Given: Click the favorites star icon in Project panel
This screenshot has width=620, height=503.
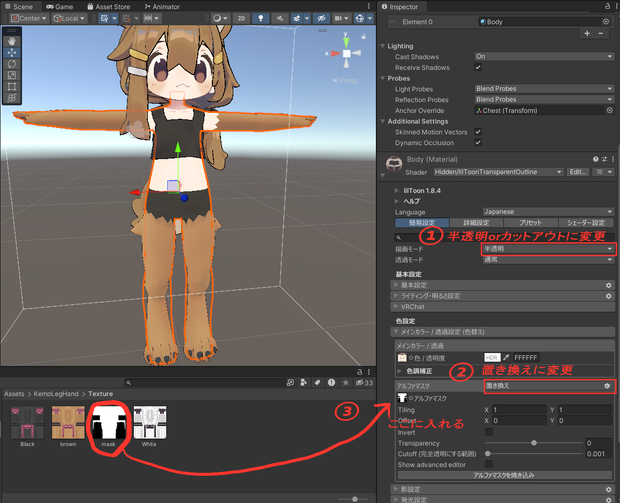Looking at the screenshot, I should pos(346,382).
